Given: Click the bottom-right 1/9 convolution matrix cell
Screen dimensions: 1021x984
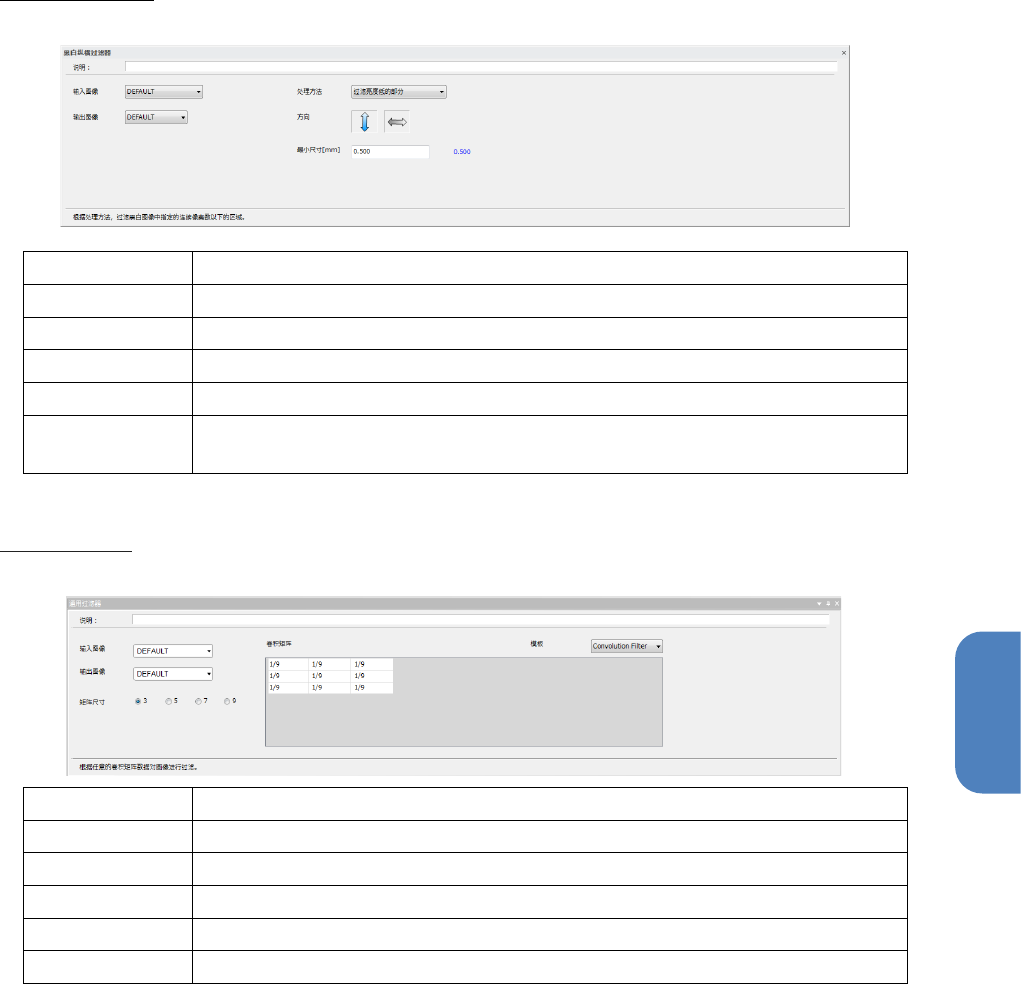Looking at the screenshot, I should tap(371, 688).
